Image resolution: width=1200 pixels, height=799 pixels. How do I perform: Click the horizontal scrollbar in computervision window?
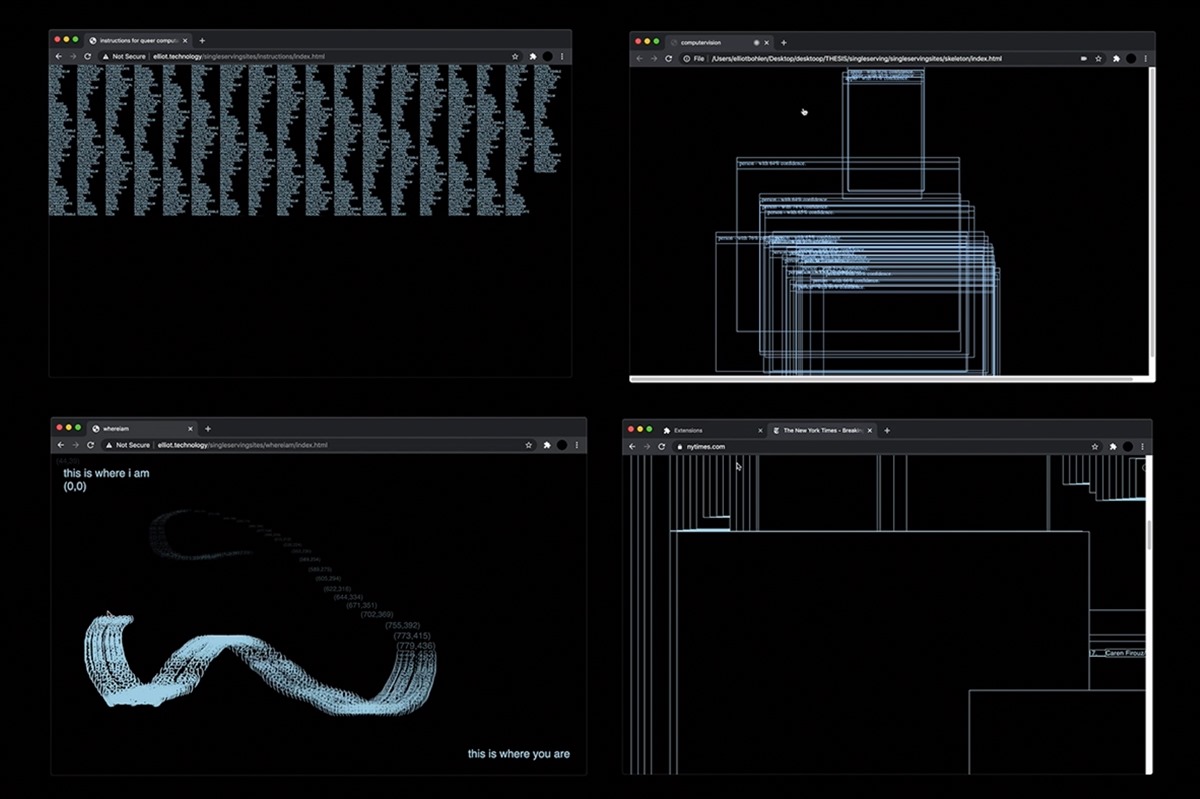pos(881,379)
